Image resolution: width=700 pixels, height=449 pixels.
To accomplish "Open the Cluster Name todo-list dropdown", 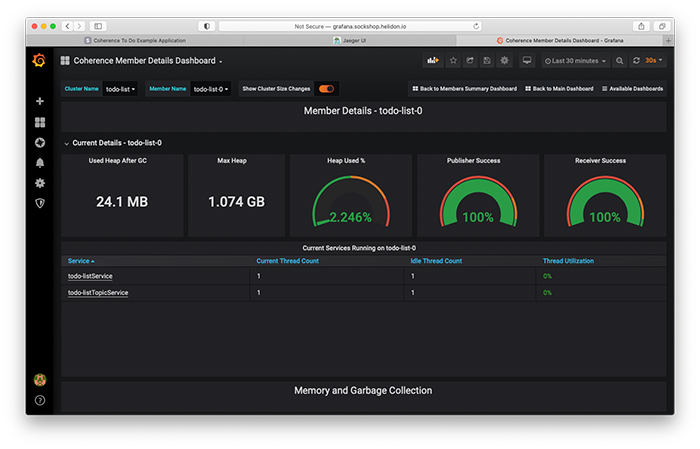I will [120, 89].
